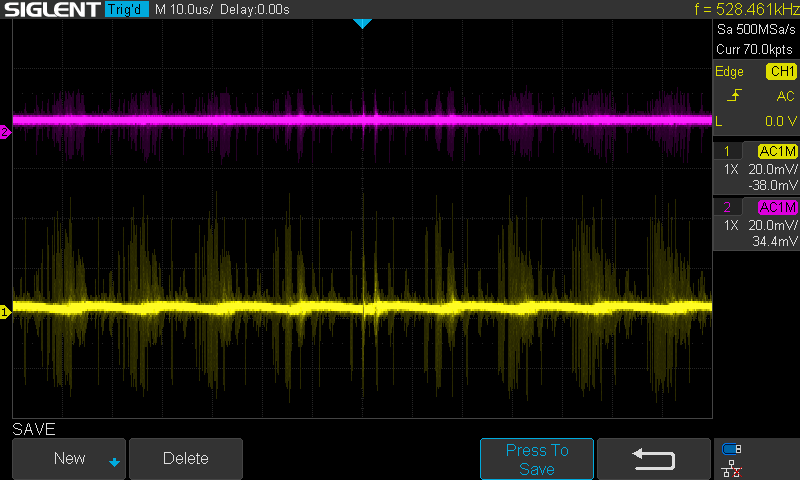Click the rising edge slope icon
This screenshot has height=480, width=800.
click(x=734, y=95)
